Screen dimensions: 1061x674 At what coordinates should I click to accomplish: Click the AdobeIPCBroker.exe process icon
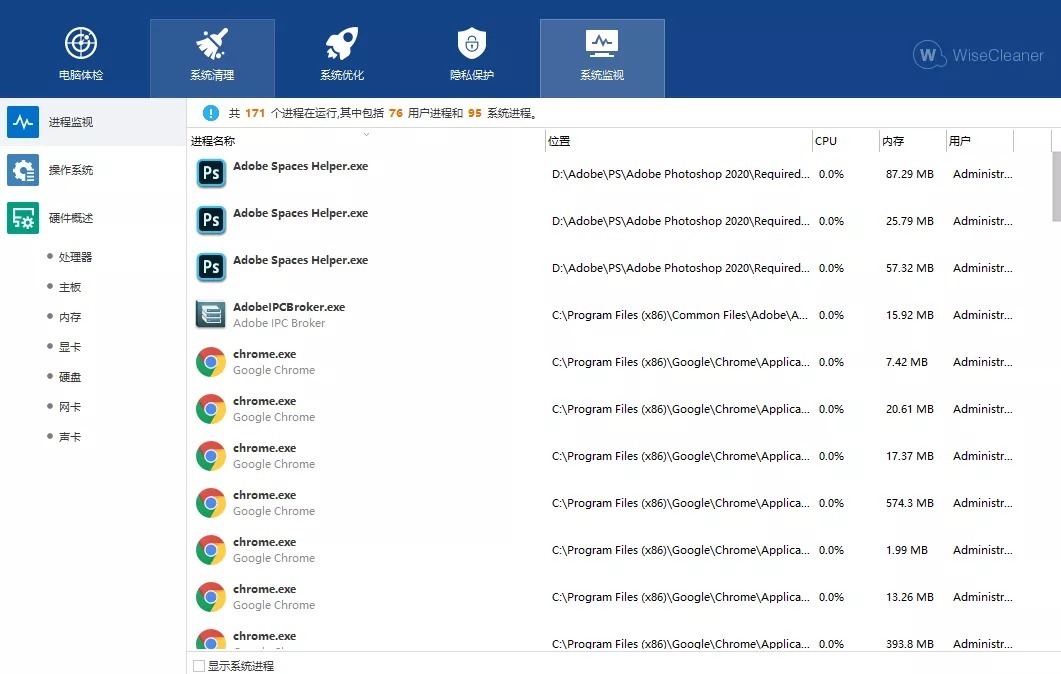coord(211,315)
